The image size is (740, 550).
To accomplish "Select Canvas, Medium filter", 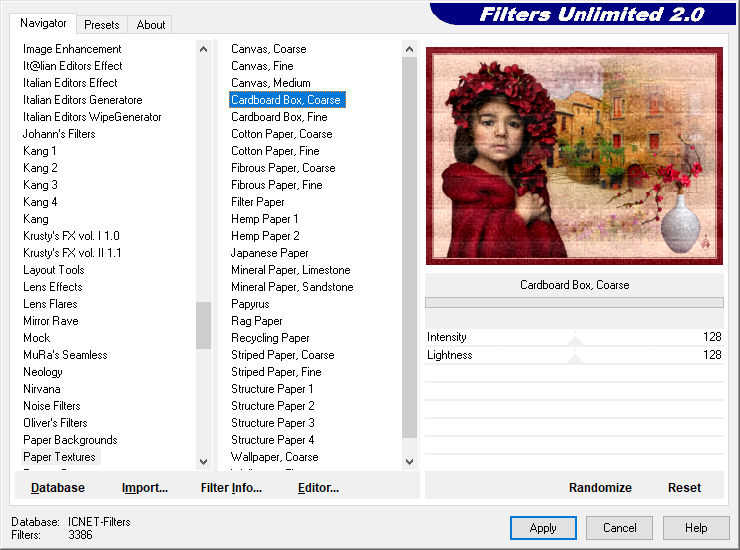I will 270,83.
